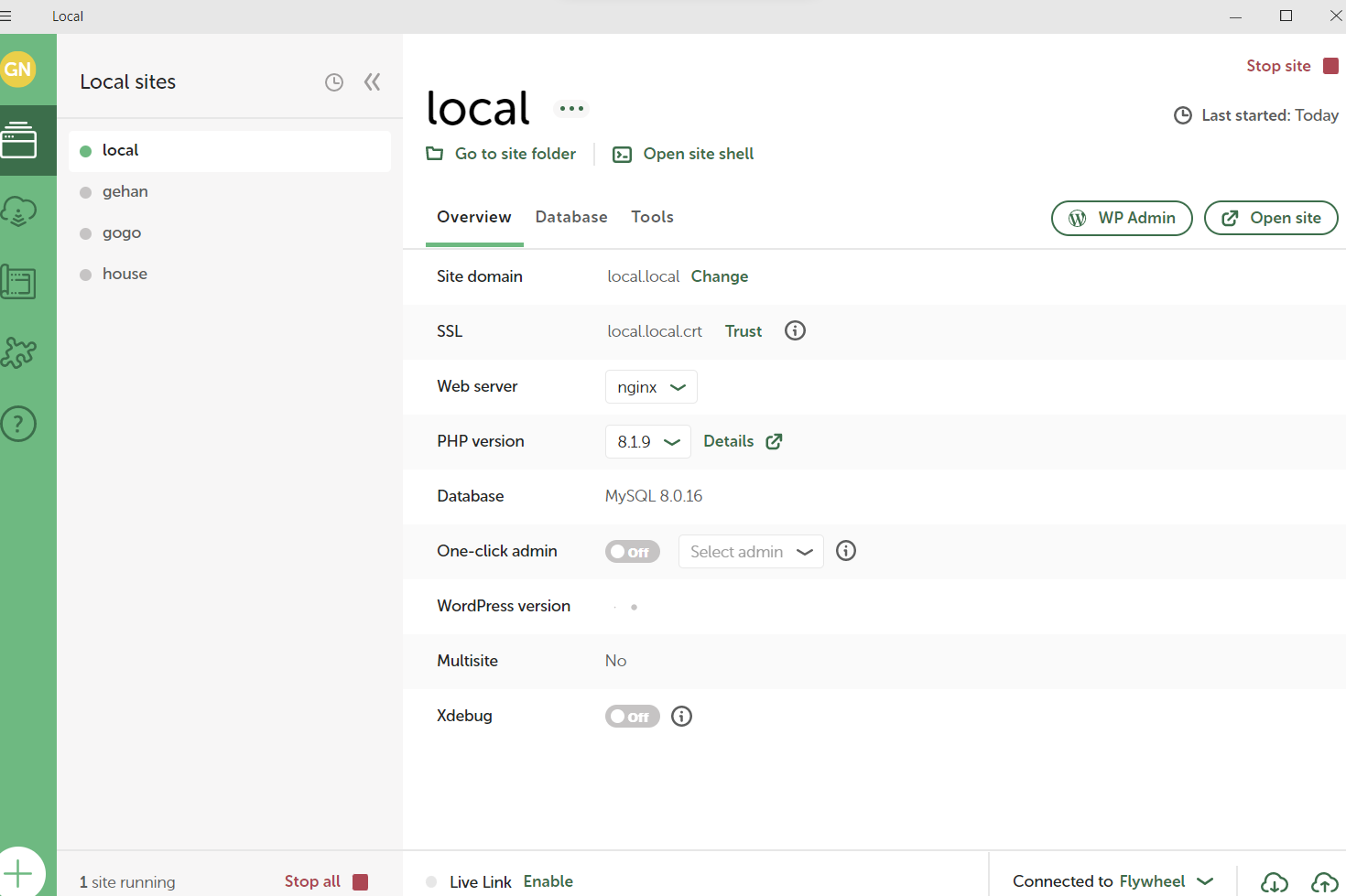Open the Connect cloud sidebar icon
The image size is (1346, 896).
(19, 212)
